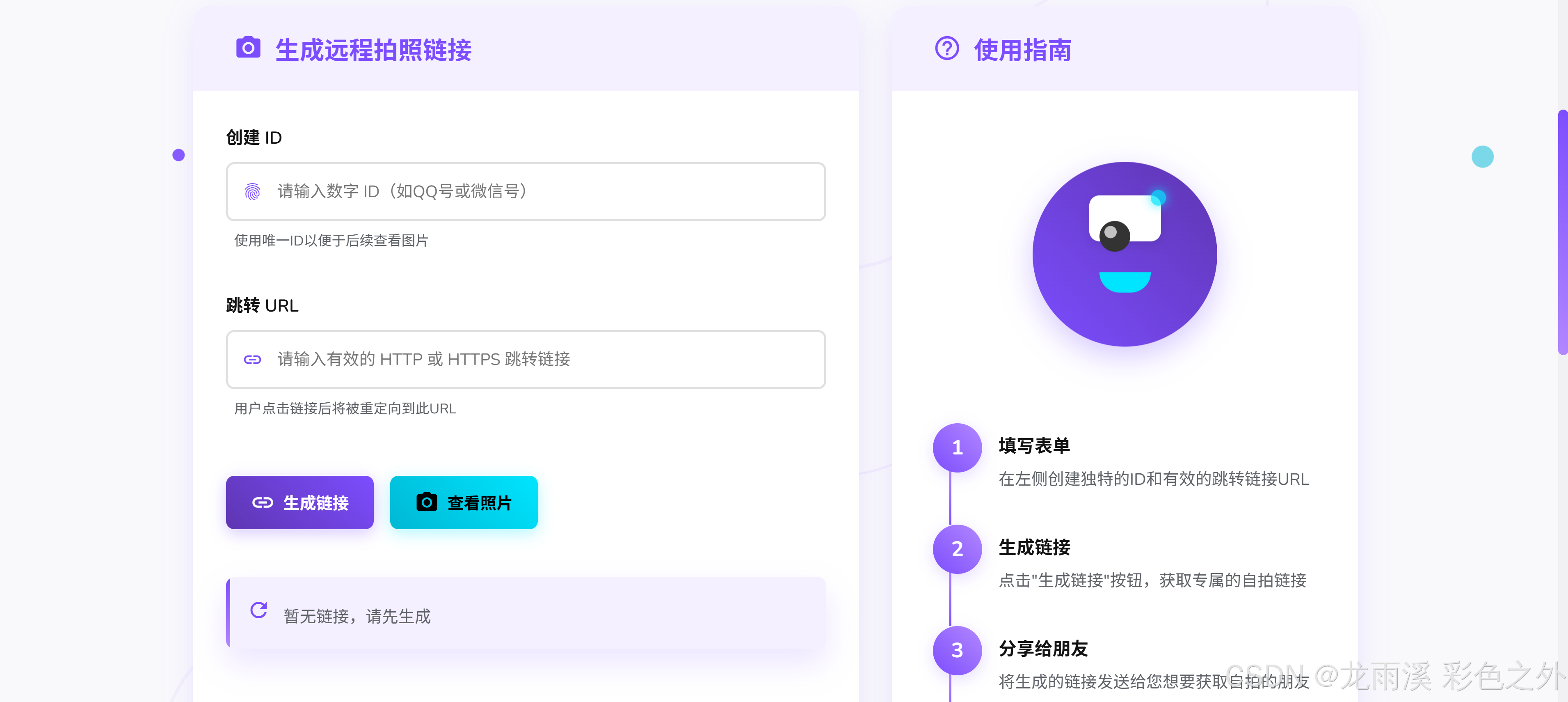
Task: Click the cyan decorative dot on the right
Action: tap(1482, 156)
